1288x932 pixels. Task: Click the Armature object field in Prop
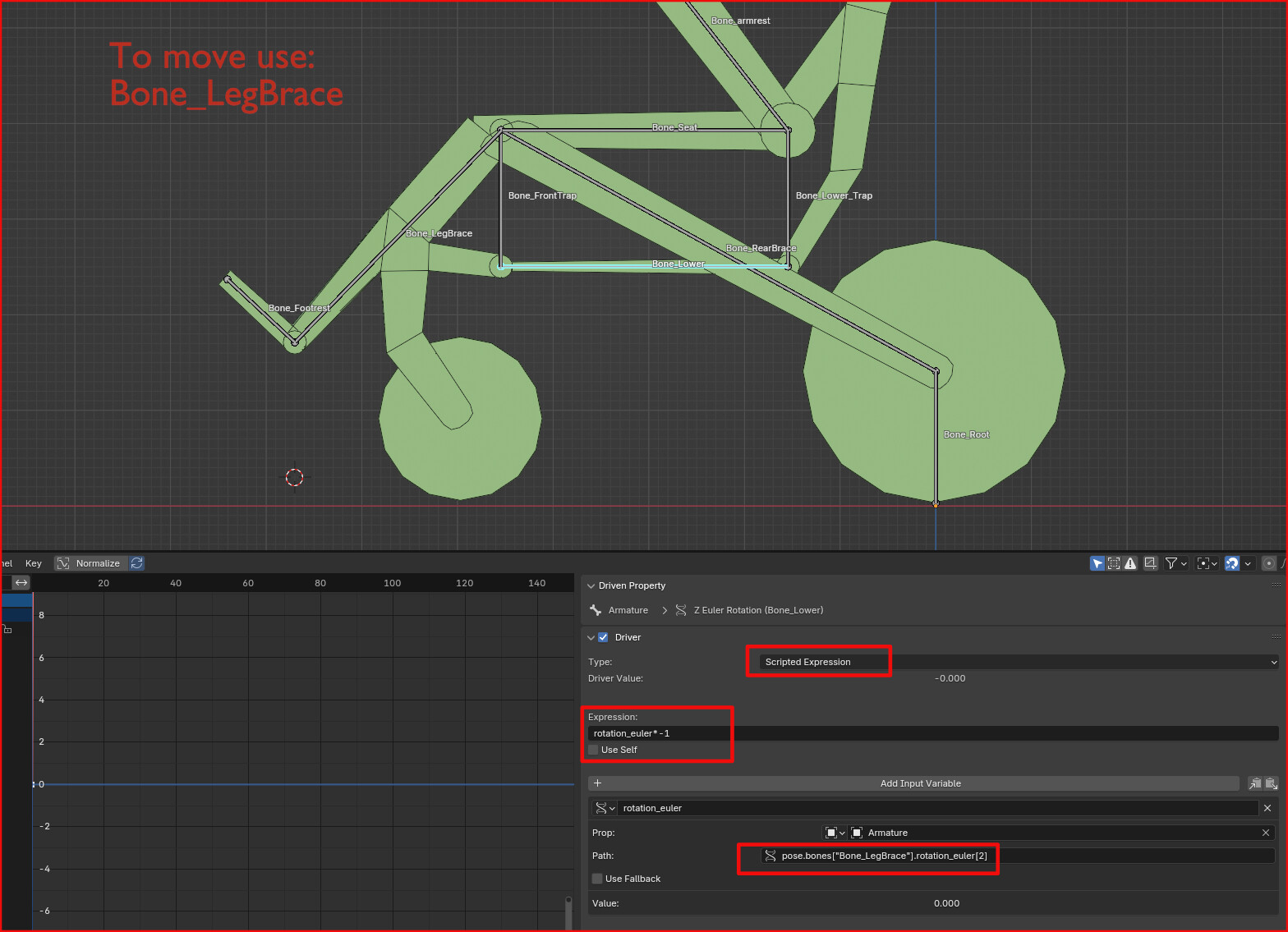tap(1061, 833)
